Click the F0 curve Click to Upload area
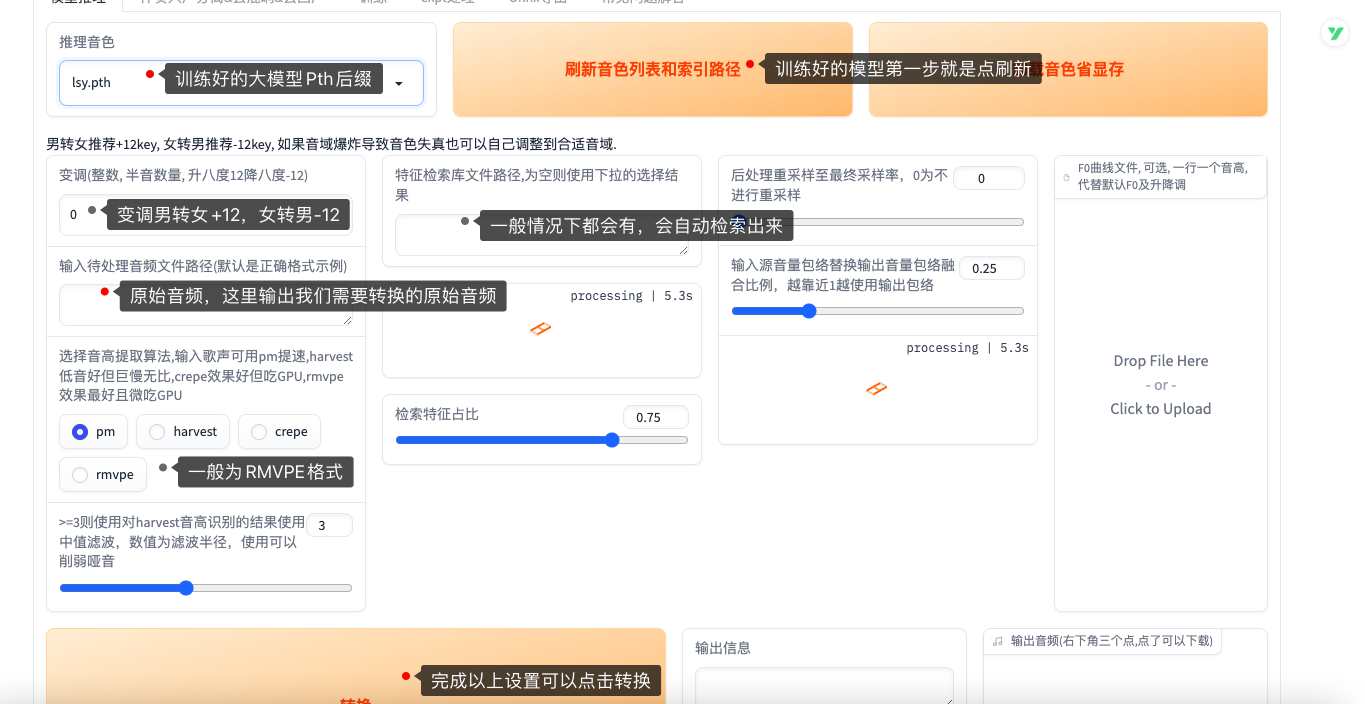The width and height of the screenshot is (1365, 704). (1160, 408)
